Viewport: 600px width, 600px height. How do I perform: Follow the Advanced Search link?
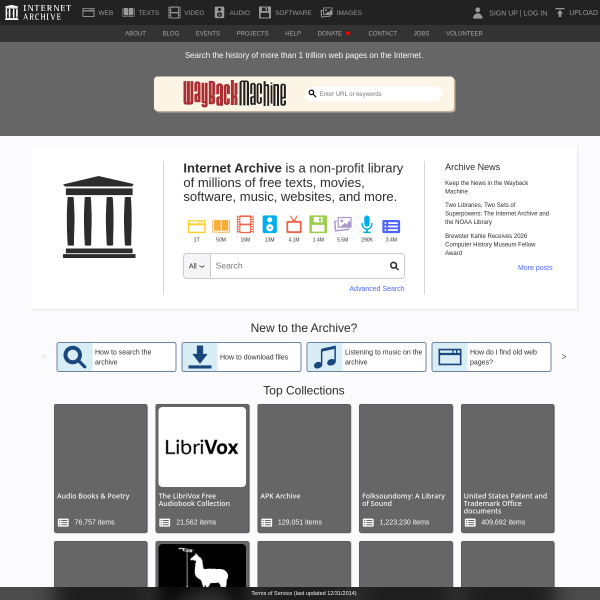coord(377,289)
